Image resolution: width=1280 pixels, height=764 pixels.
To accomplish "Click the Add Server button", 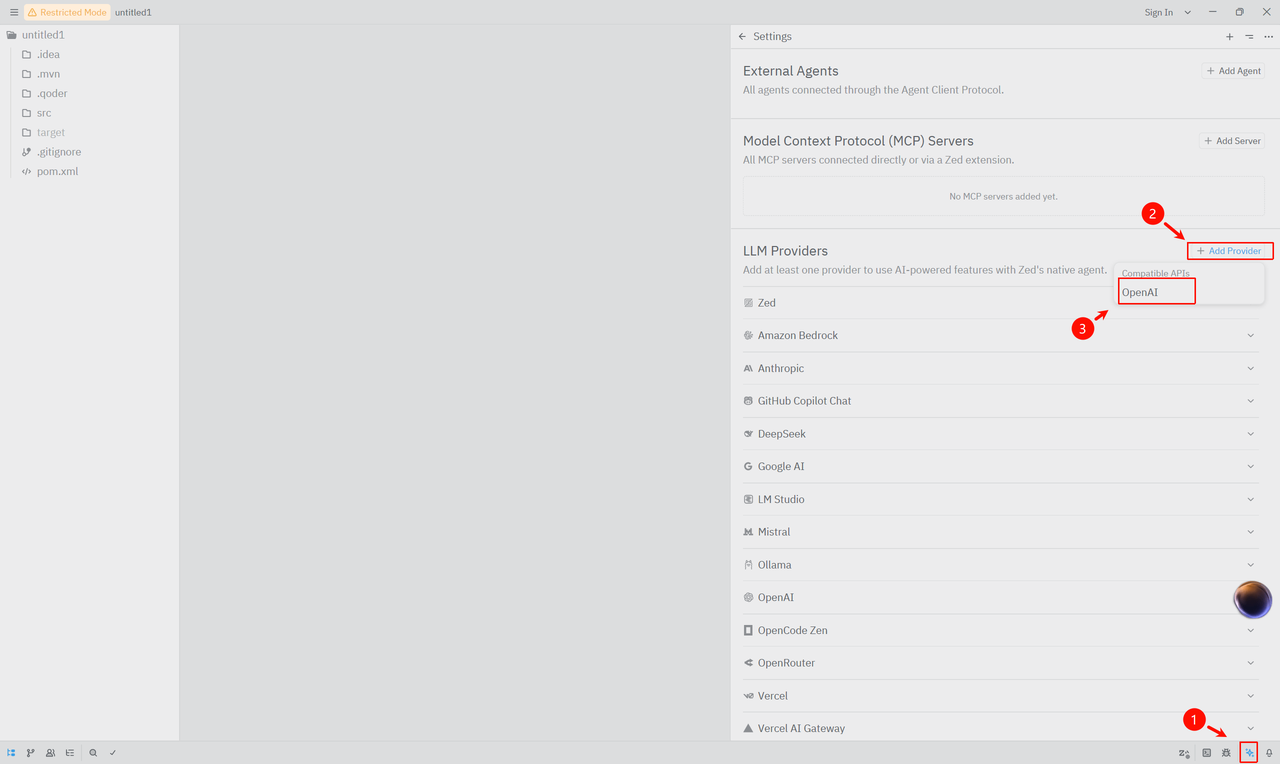I will point(1232,141).
